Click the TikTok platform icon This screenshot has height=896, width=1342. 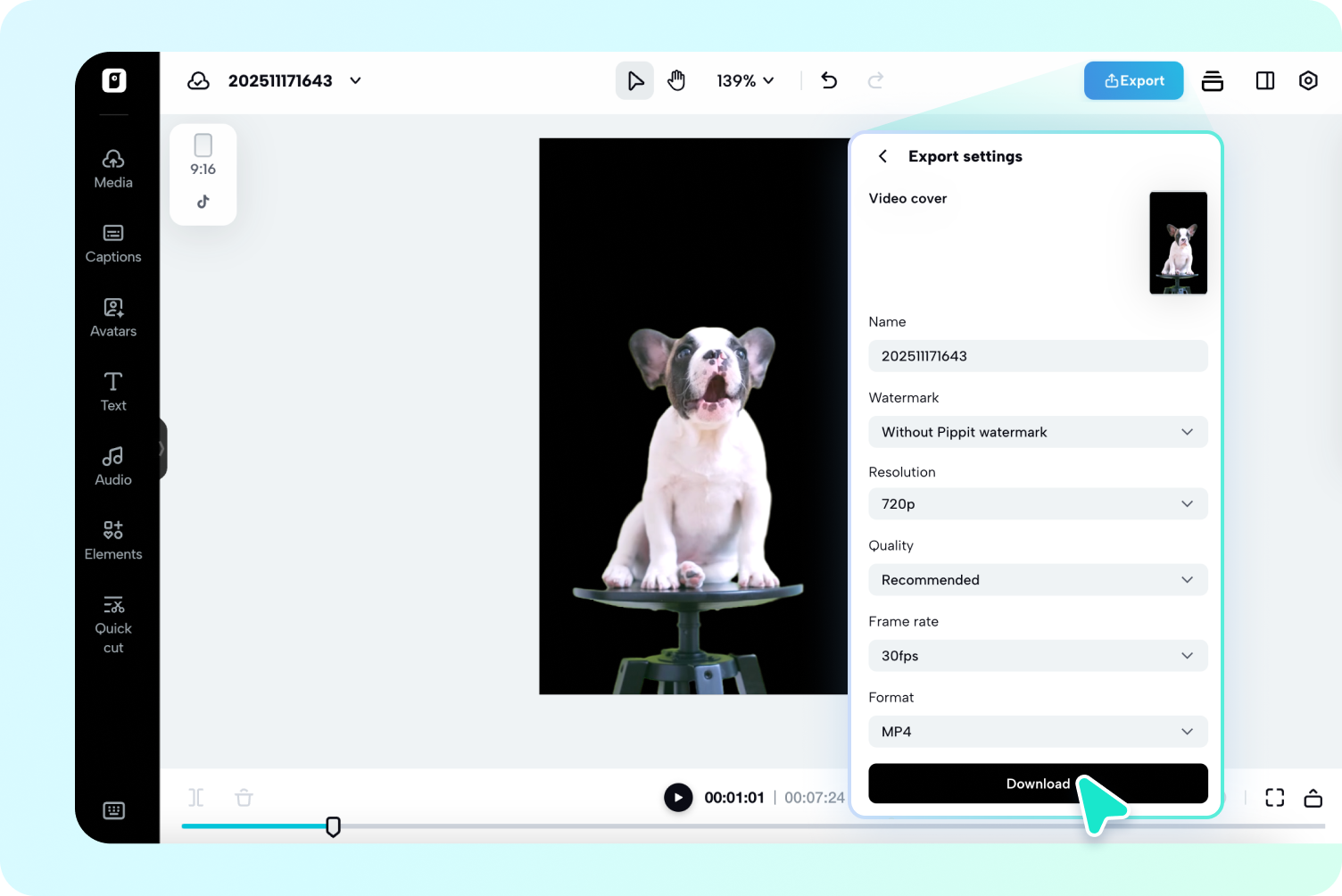pos(203,202)
